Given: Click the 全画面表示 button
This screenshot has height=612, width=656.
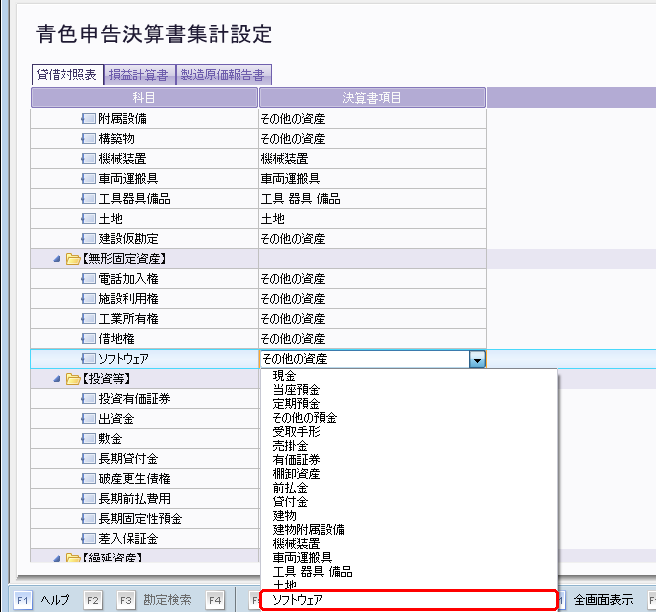Looking at the screenshot, I should (603, 600).
